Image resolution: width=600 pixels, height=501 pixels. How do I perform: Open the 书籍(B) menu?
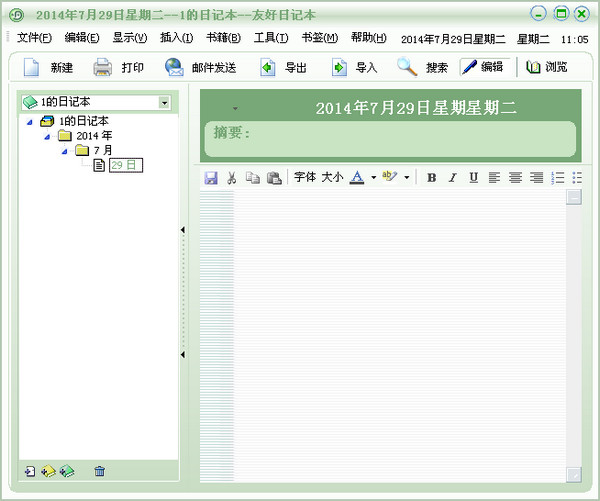(x=223, y=38)
